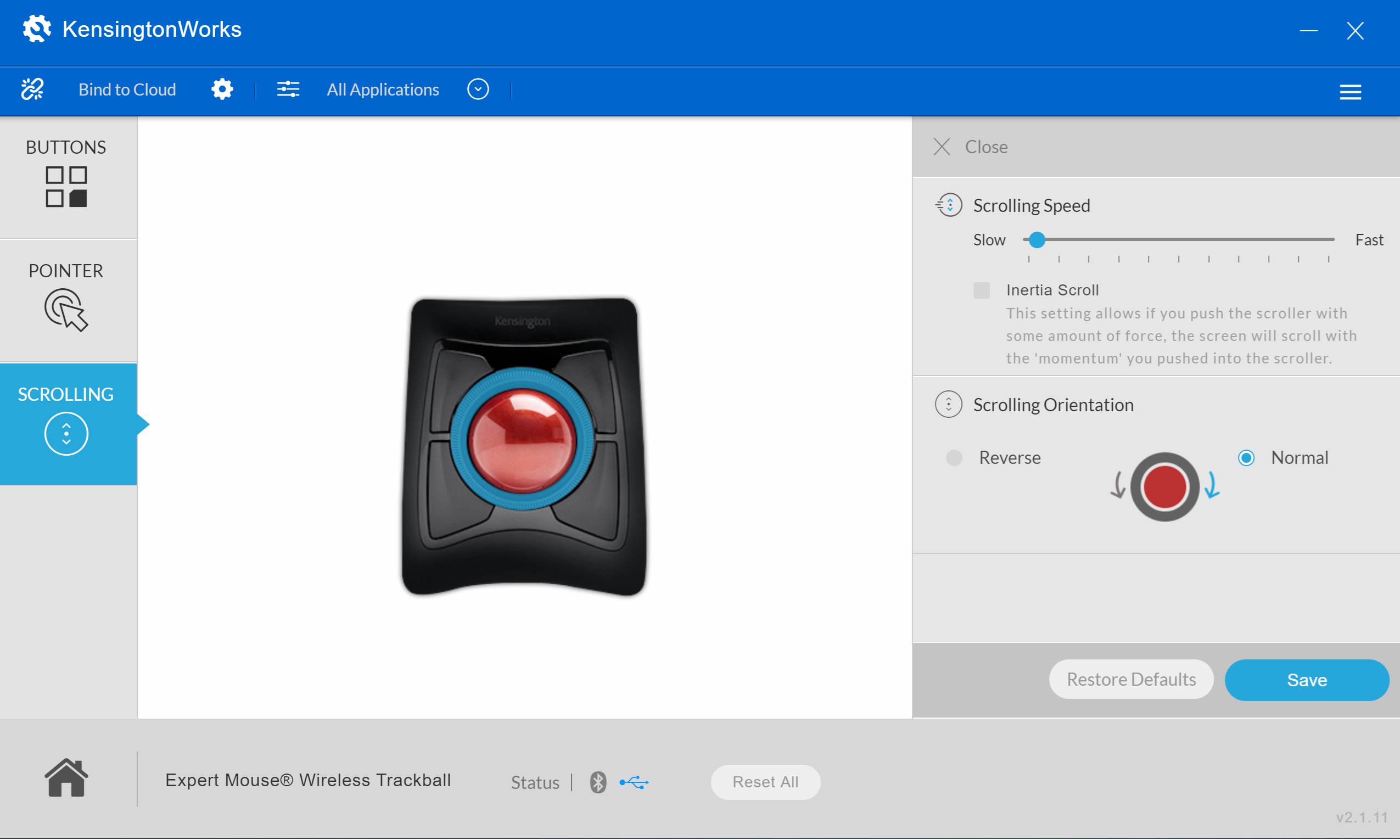Click the Slow label of speed slider
Image resolution: width=1400 pixels, height=840 pixels.
(x=989, y=240)
